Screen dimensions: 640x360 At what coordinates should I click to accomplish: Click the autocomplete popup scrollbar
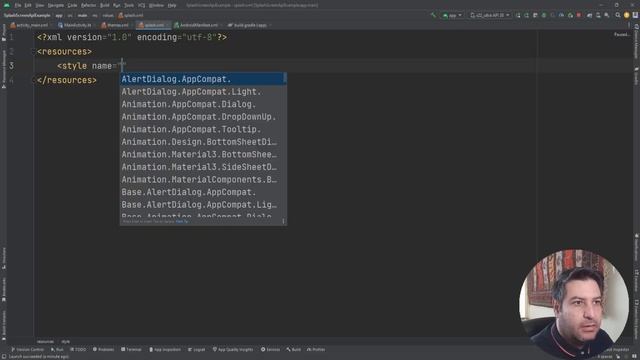pos(285,78)
